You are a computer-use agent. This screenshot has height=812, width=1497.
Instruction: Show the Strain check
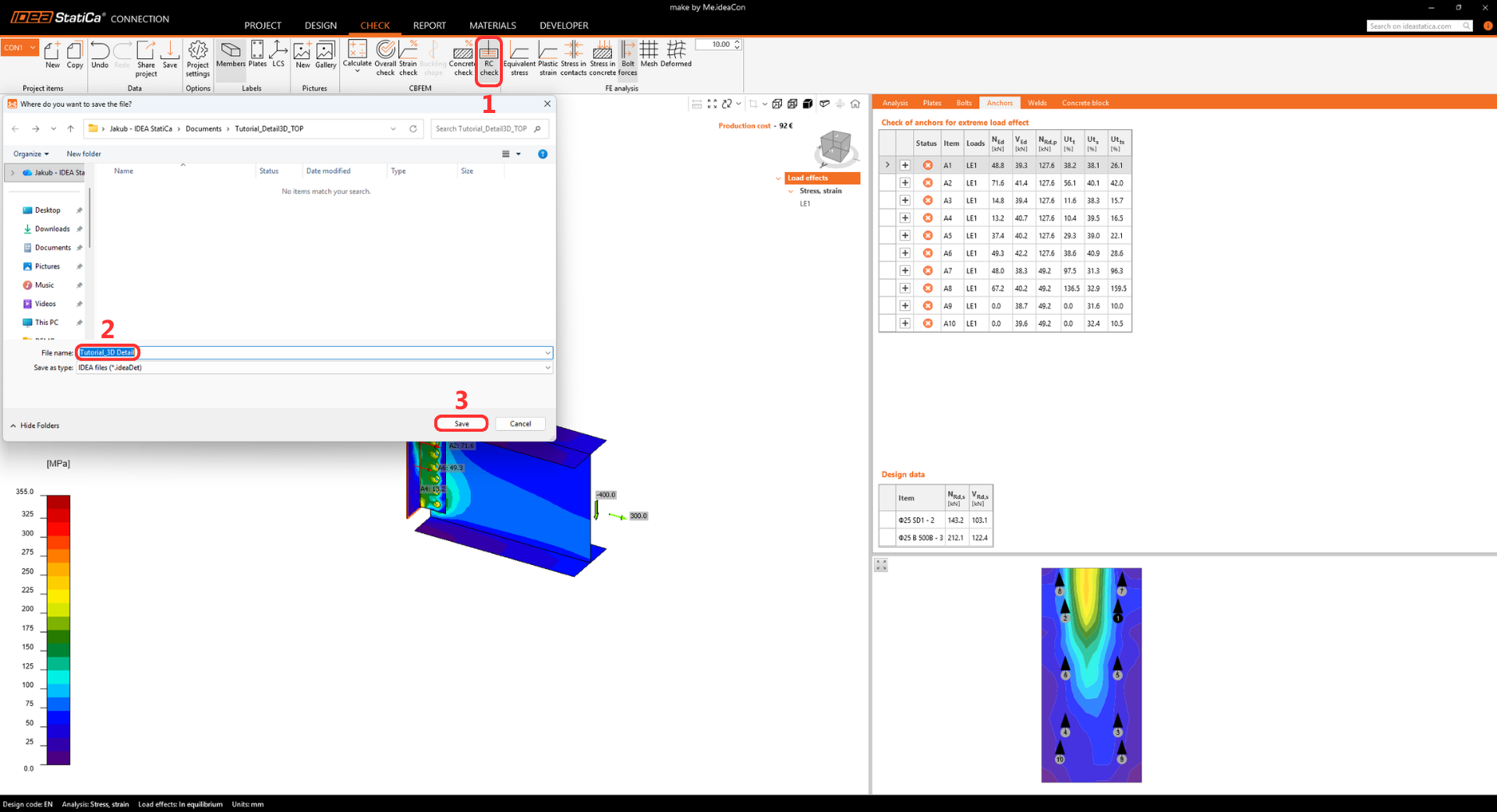[x=409, y=59]
